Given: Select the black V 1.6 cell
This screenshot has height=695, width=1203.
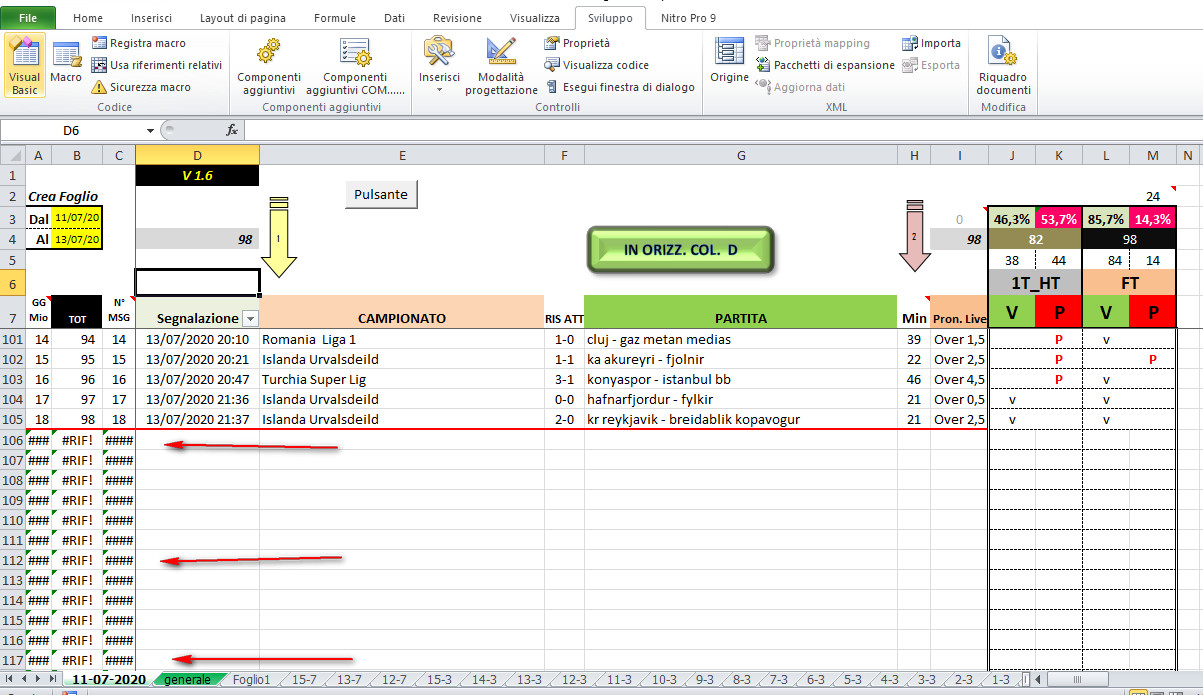Looking at the screenshot, I should coord(197,175).
